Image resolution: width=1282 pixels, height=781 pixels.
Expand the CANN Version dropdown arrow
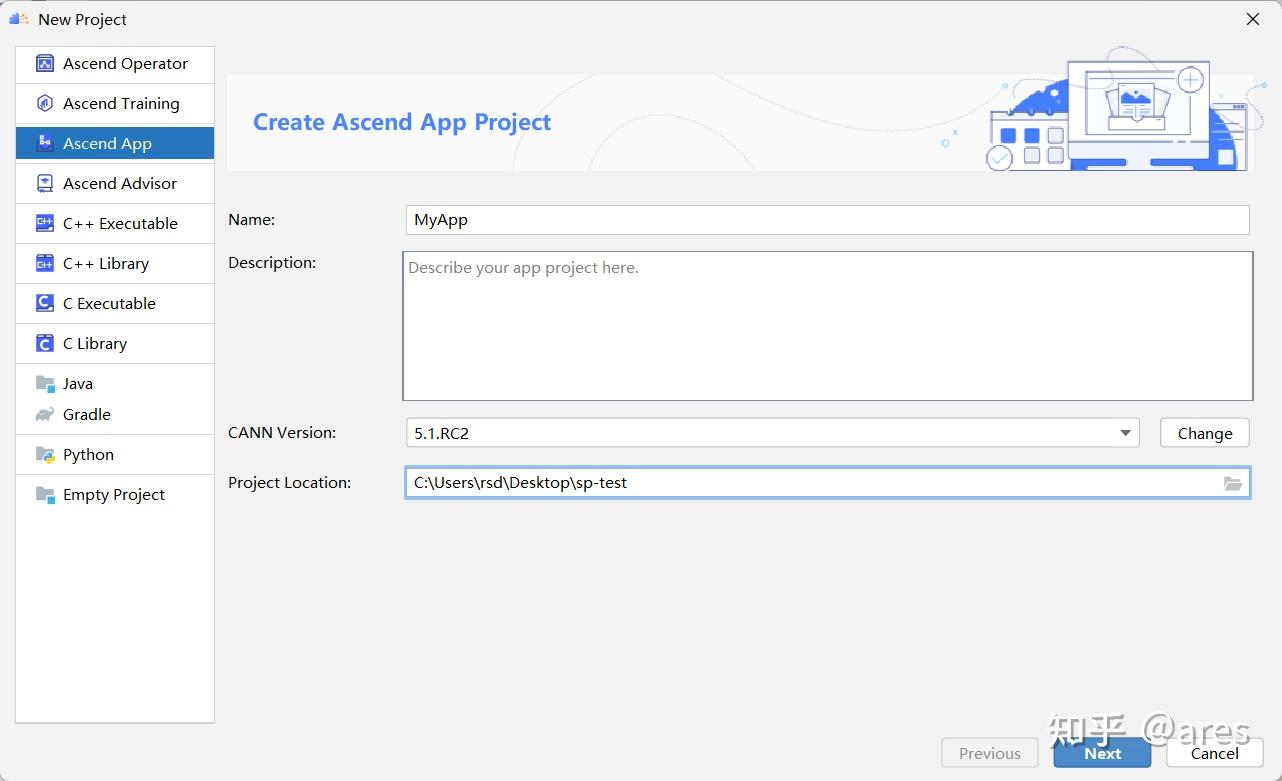(1125, 433)
